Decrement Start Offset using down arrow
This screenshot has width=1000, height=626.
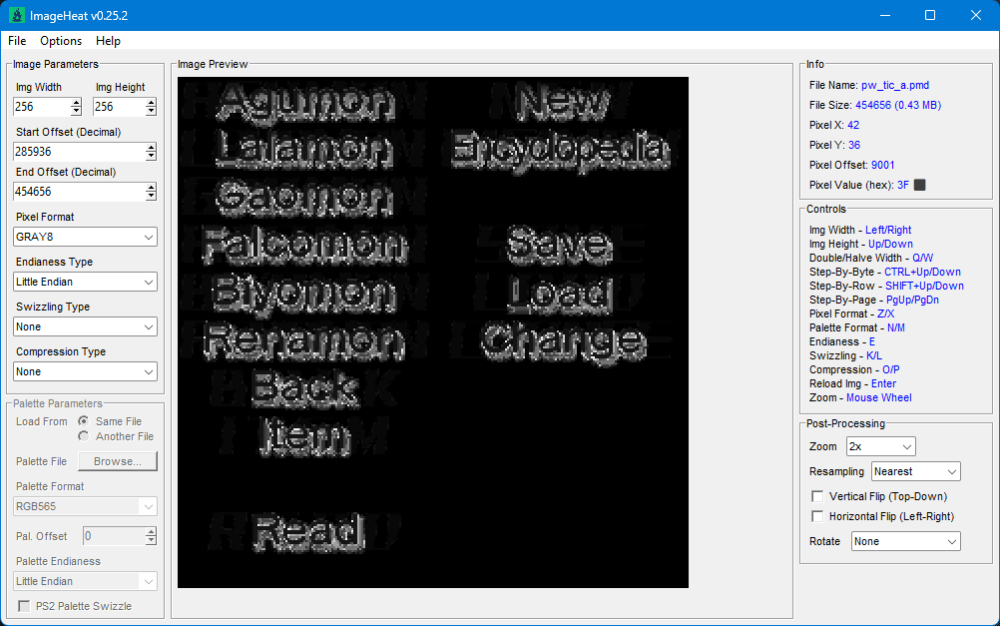pos(151,156)
